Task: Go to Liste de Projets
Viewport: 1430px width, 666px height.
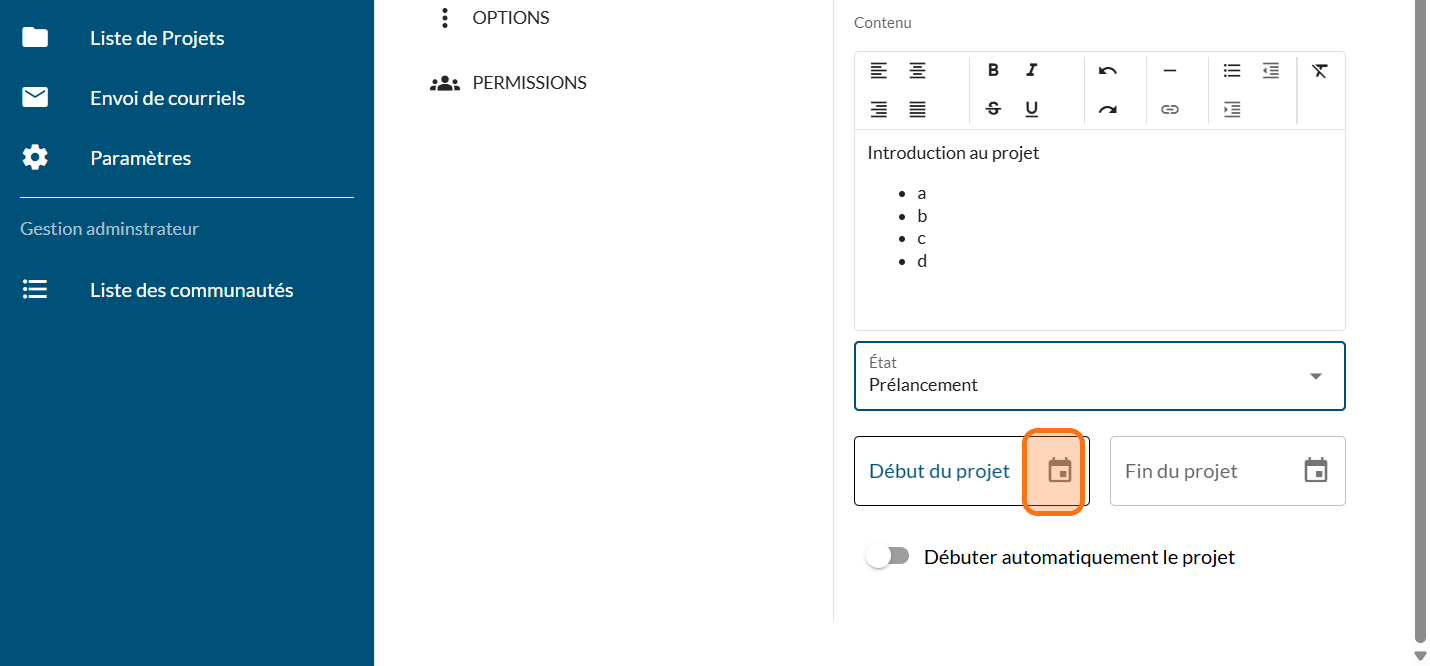Action: [x=157, y=38]
